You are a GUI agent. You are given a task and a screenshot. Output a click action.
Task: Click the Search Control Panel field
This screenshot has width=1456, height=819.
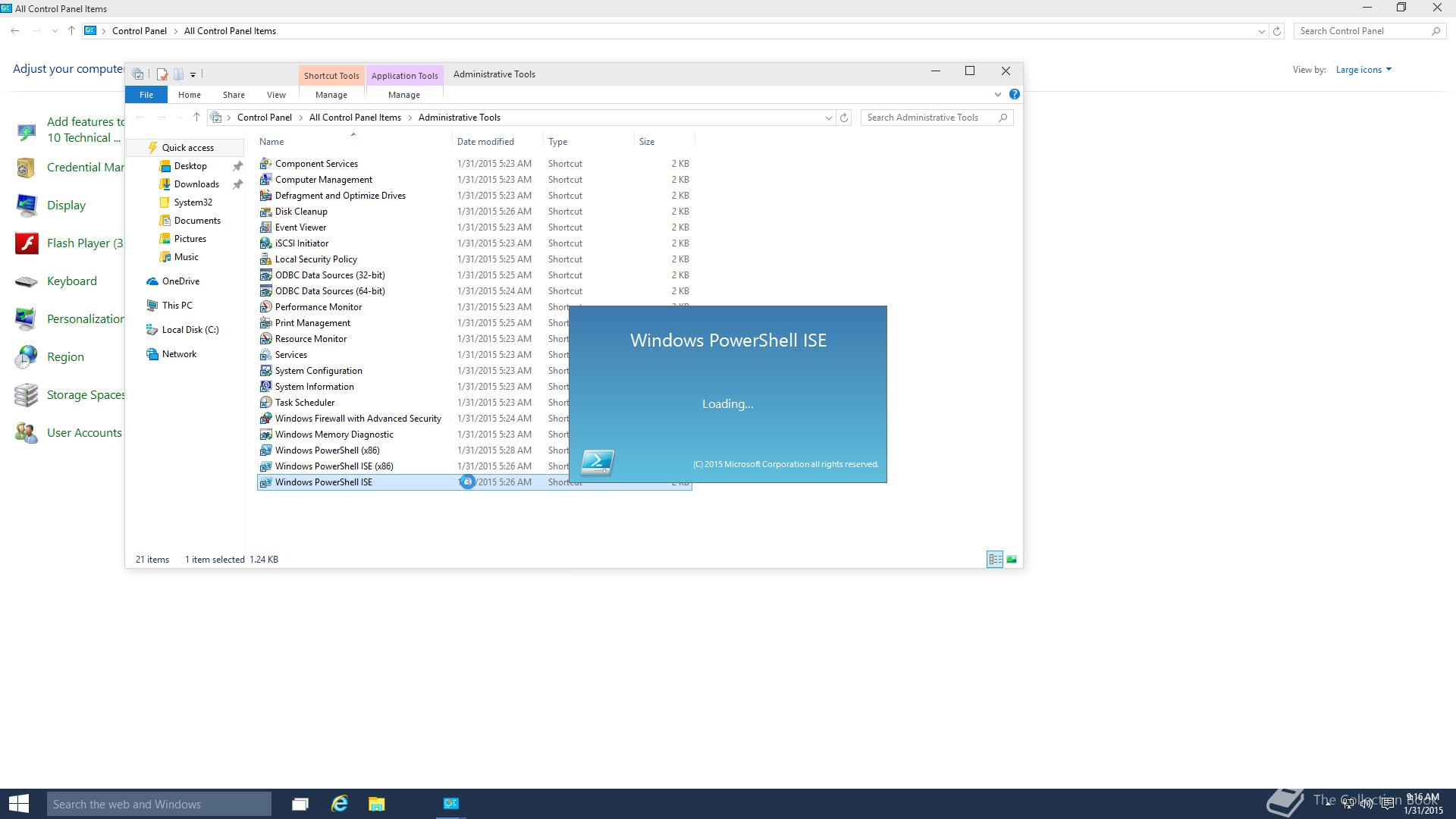[x=1369, y=31]
